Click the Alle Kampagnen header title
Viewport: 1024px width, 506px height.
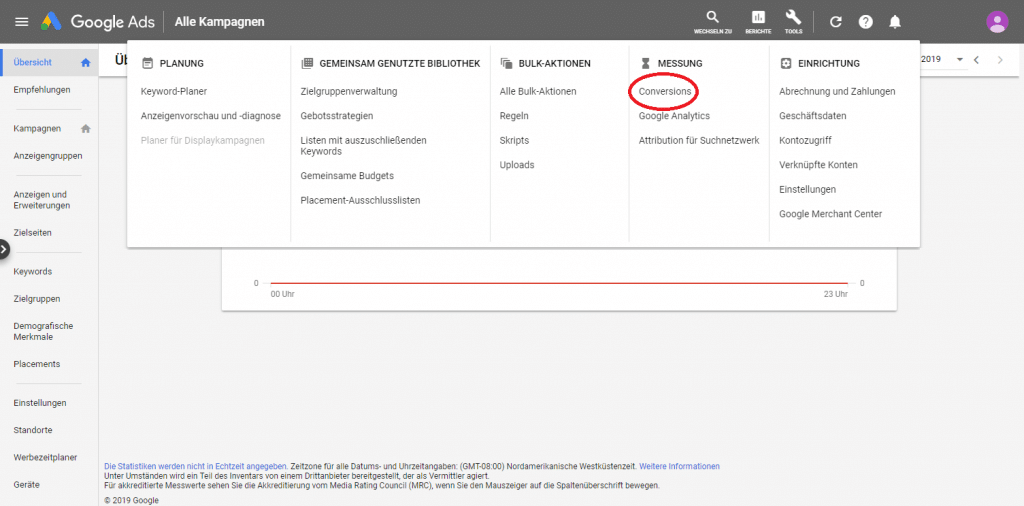pos(219,22)
